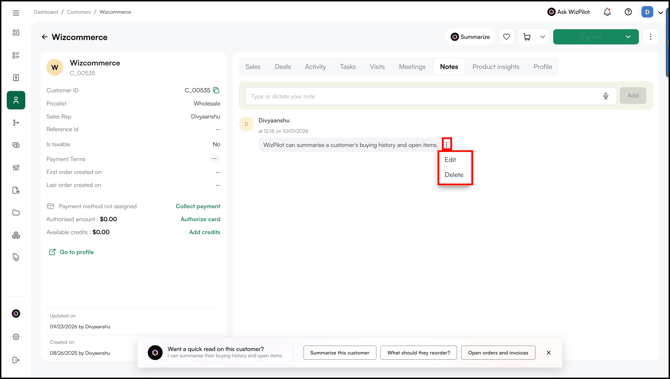The width and height of the screenshot is (670, 379).
Task: Expand the user account dropdown chevron
Action: 661,12
